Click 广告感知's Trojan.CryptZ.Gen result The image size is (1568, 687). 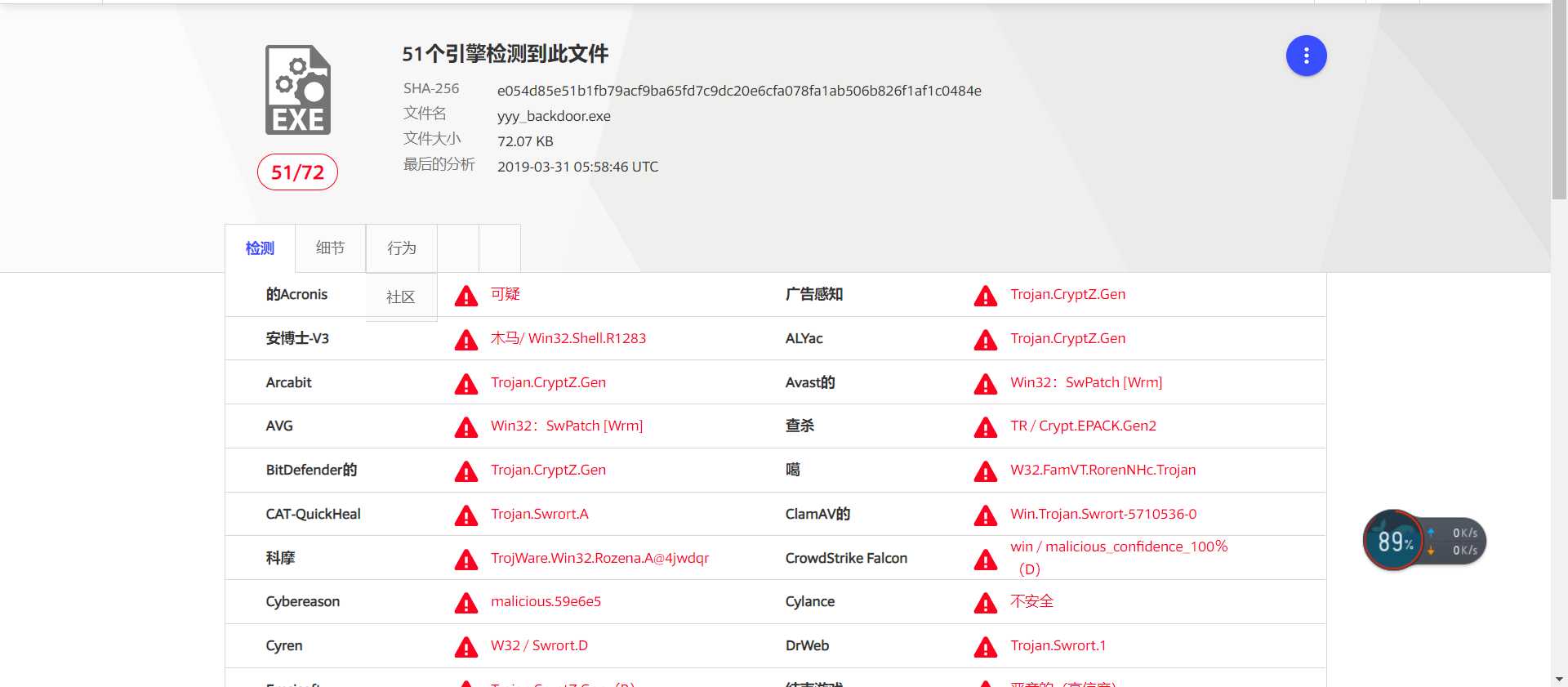click(x=1067, y=294)
